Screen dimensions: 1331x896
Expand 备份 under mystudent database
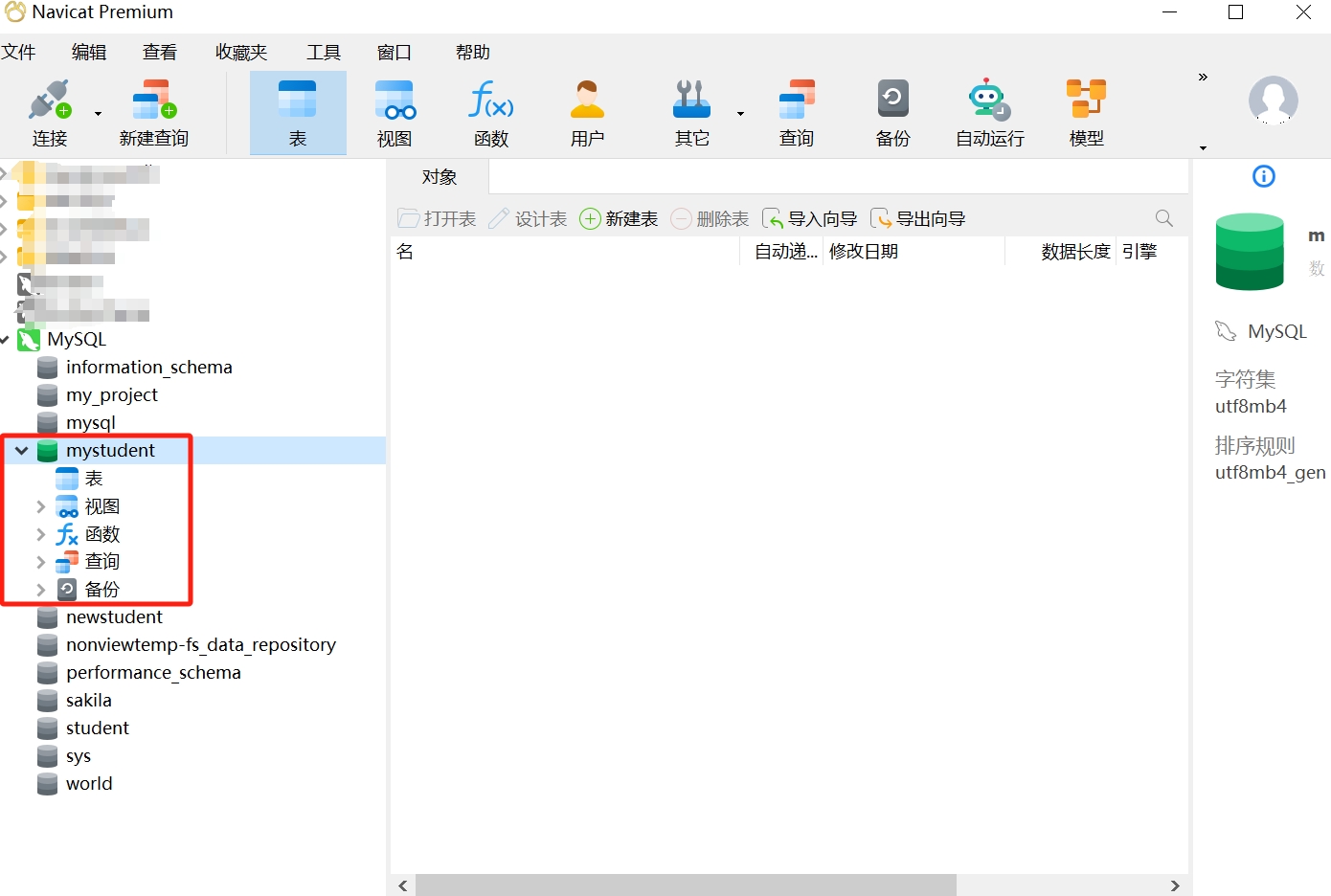pos(40,589)
